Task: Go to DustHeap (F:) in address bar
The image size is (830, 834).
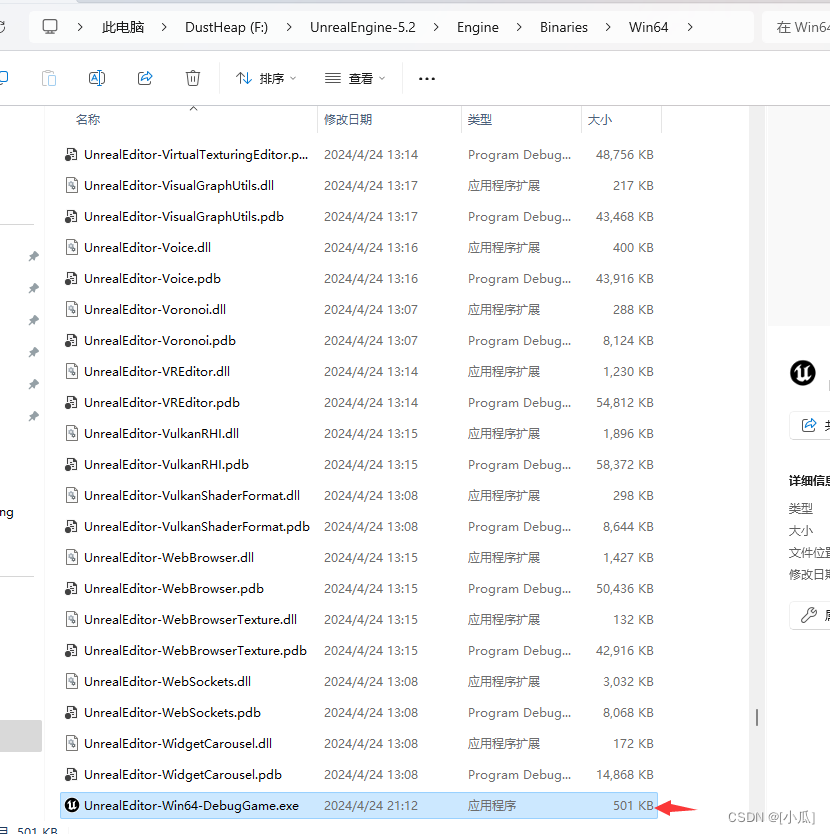Action: pos(227,27)
